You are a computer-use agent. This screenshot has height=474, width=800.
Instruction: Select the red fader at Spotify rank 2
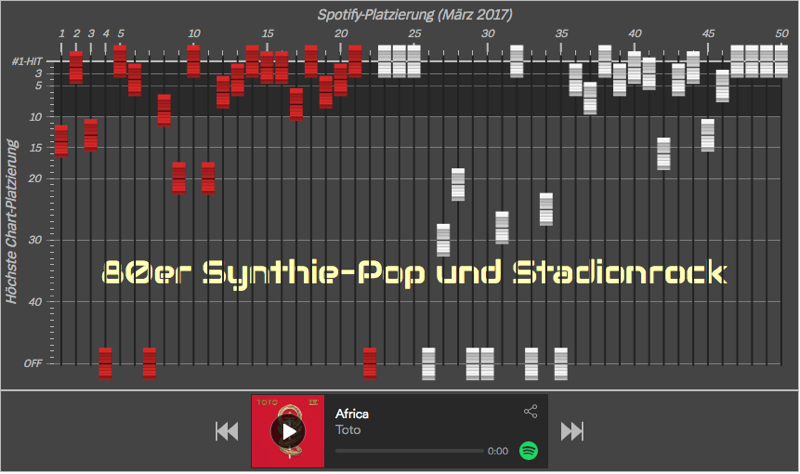tap(76, 67)
